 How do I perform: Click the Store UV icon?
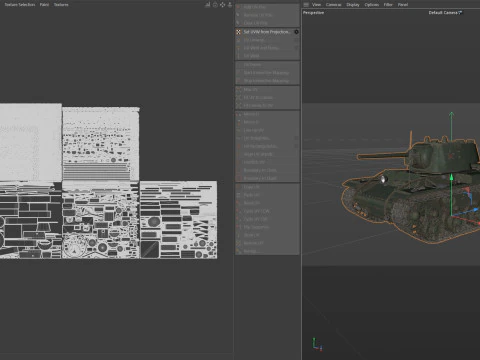coord(239,235)
